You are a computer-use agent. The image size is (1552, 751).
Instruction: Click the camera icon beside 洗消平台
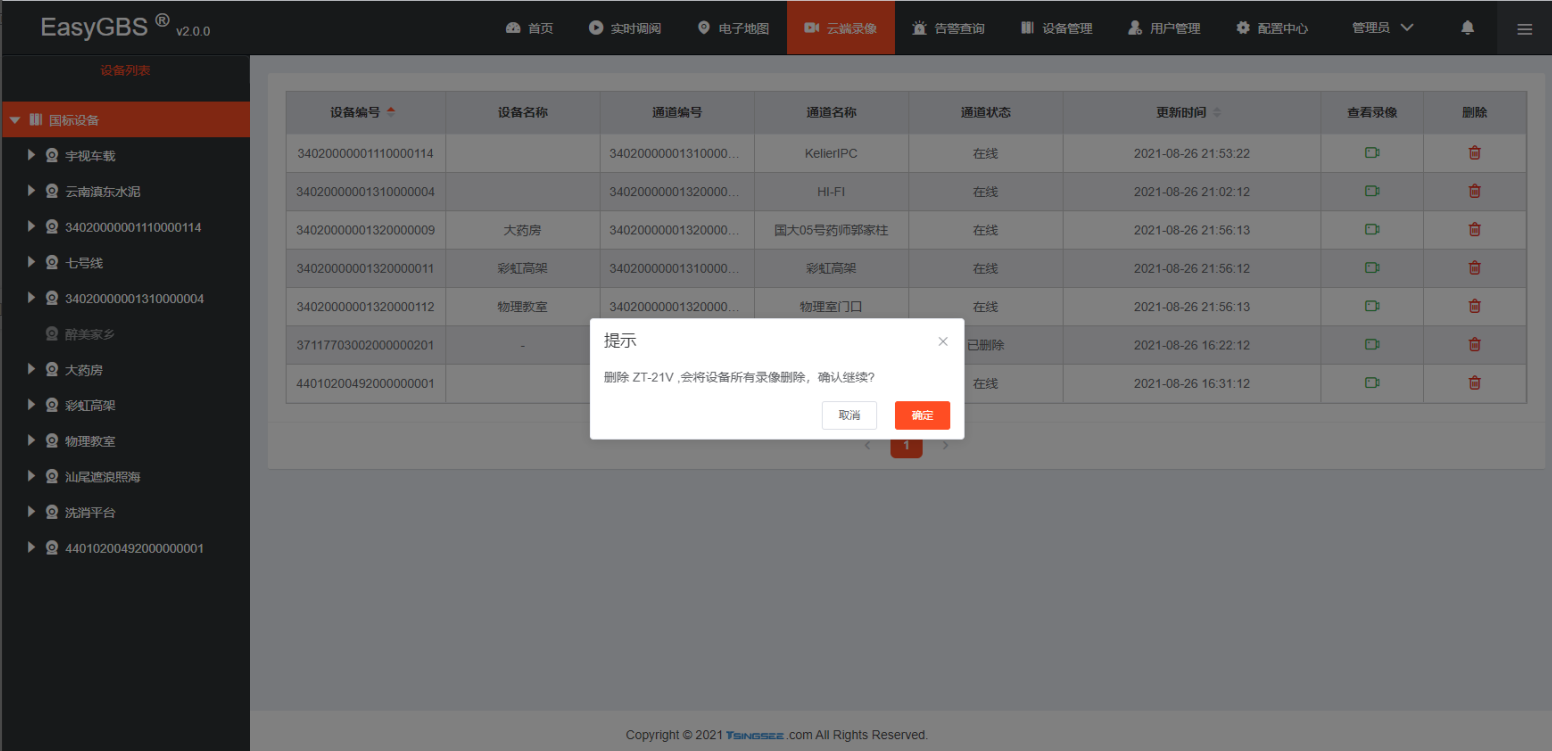tap(52, 513)
